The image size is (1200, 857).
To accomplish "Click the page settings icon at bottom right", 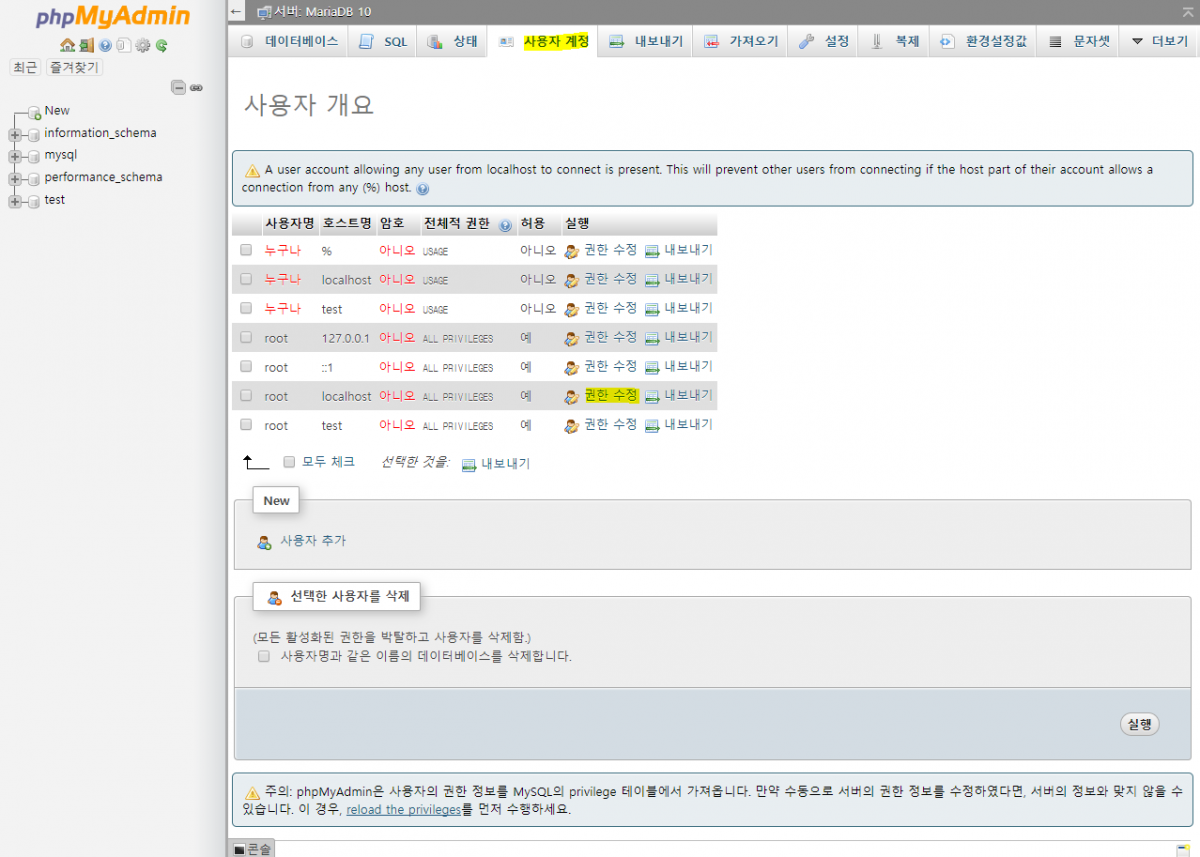I will [1182, 850].
